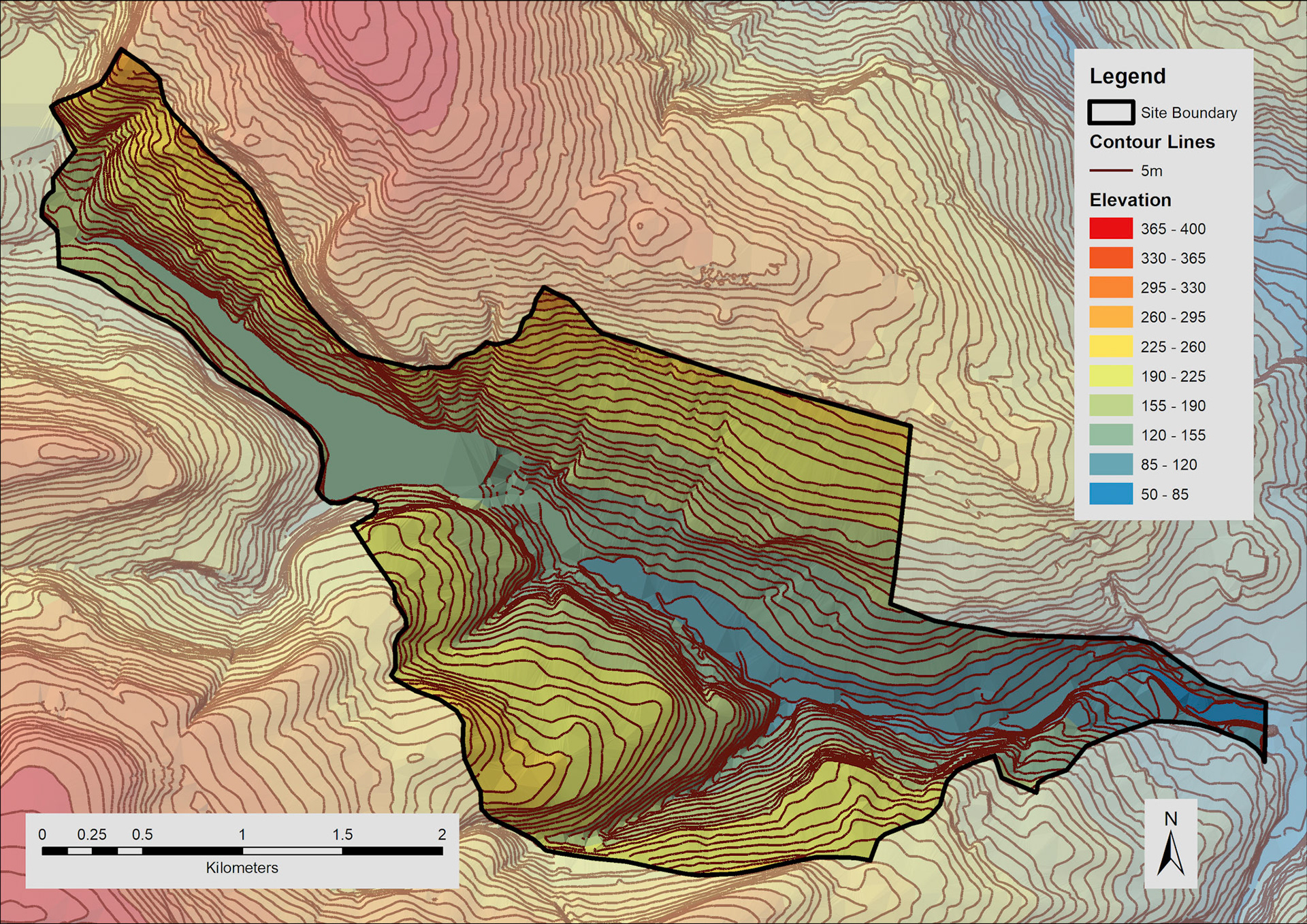Click the 'Contour Lines' heading
Screen dimensions: 1307x924
(x=1152, y=142)
